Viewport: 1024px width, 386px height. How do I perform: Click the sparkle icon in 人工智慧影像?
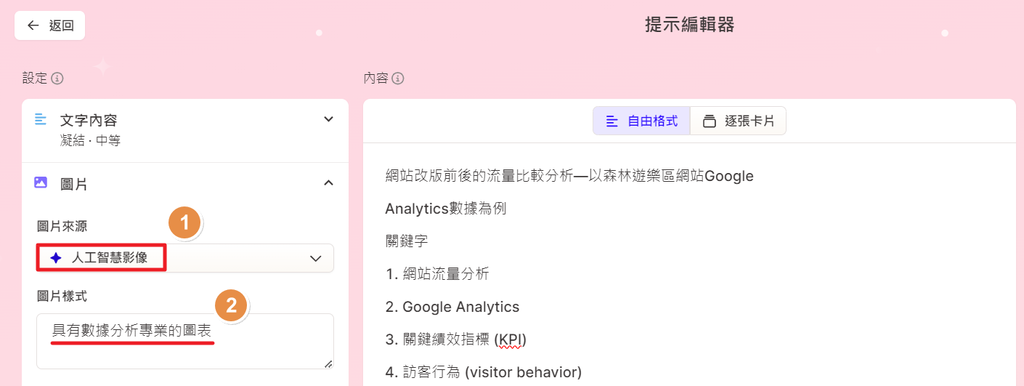[56, 258]
